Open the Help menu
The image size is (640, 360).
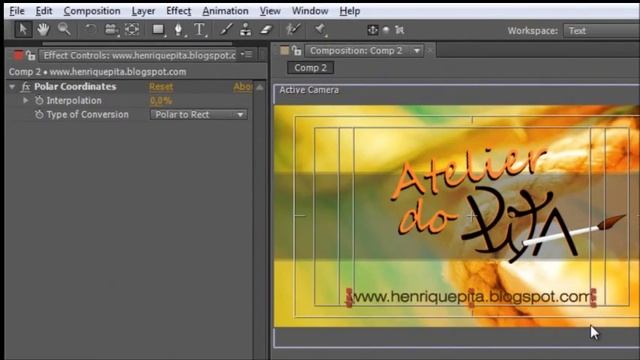(350, 11)
